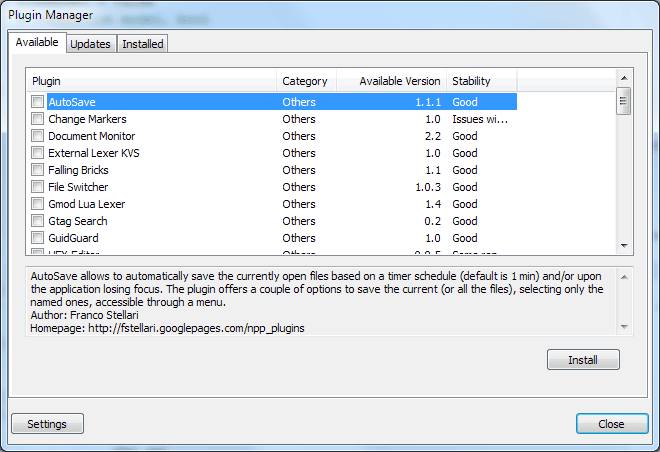Toggle the File Switcher checkbox
The height and width of the screenshot is (452, 660).
(x=37, y=187)
